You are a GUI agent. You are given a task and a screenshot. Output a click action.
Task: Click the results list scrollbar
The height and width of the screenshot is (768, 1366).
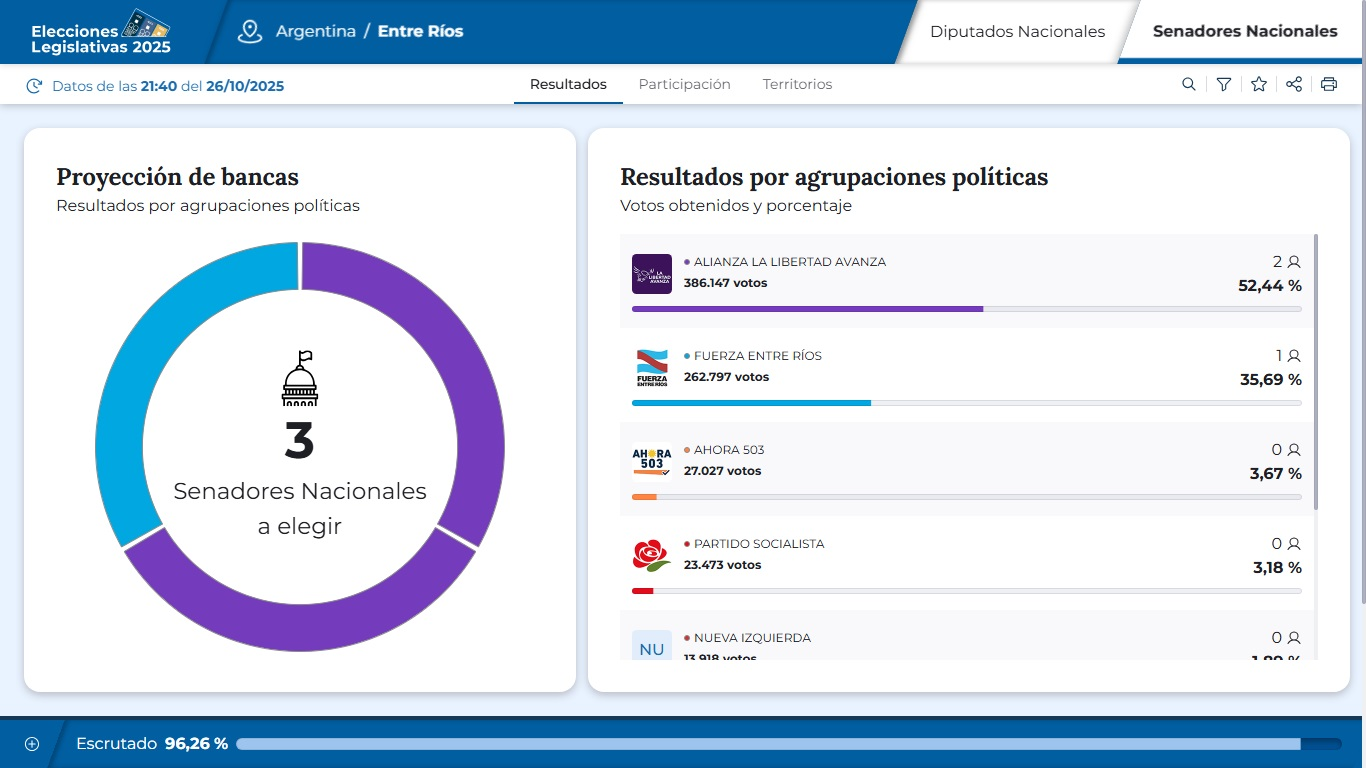point(1316,370)
